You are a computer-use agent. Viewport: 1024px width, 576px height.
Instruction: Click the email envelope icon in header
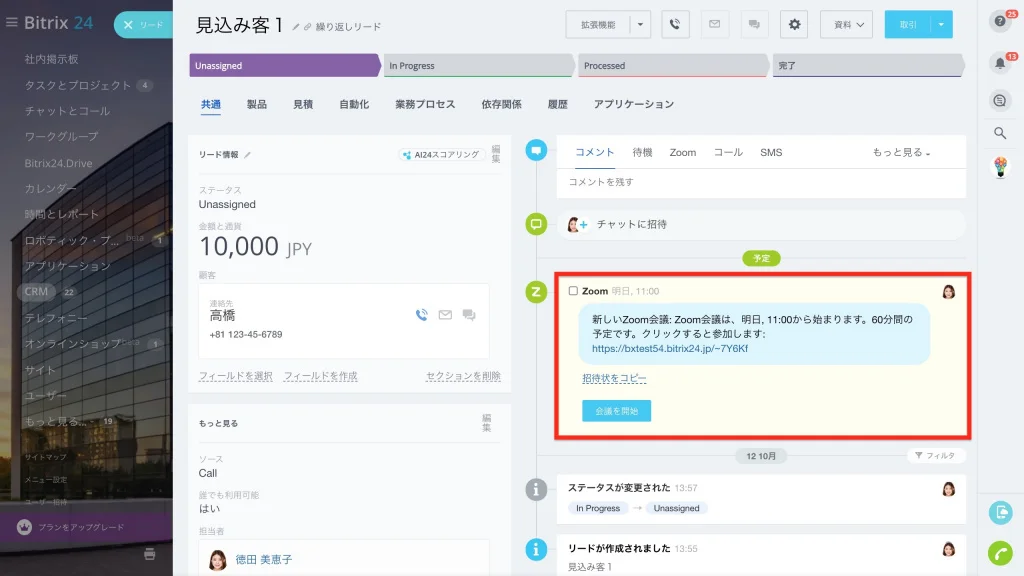pyautogui.click(x=714, y=25)
